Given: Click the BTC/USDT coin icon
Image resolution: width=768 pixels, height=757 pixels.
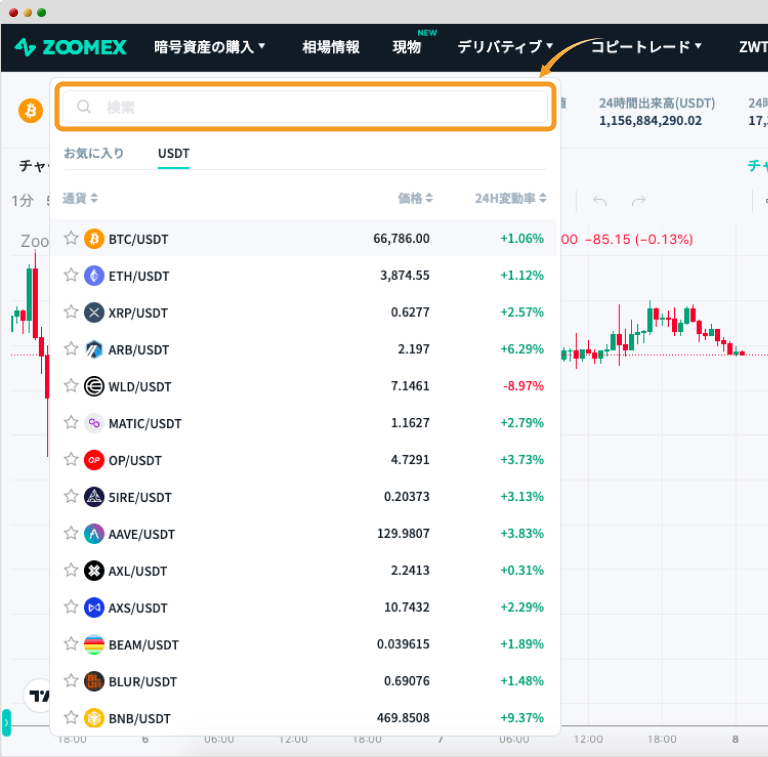Looking at the screenshot, I should pos(94,239).
